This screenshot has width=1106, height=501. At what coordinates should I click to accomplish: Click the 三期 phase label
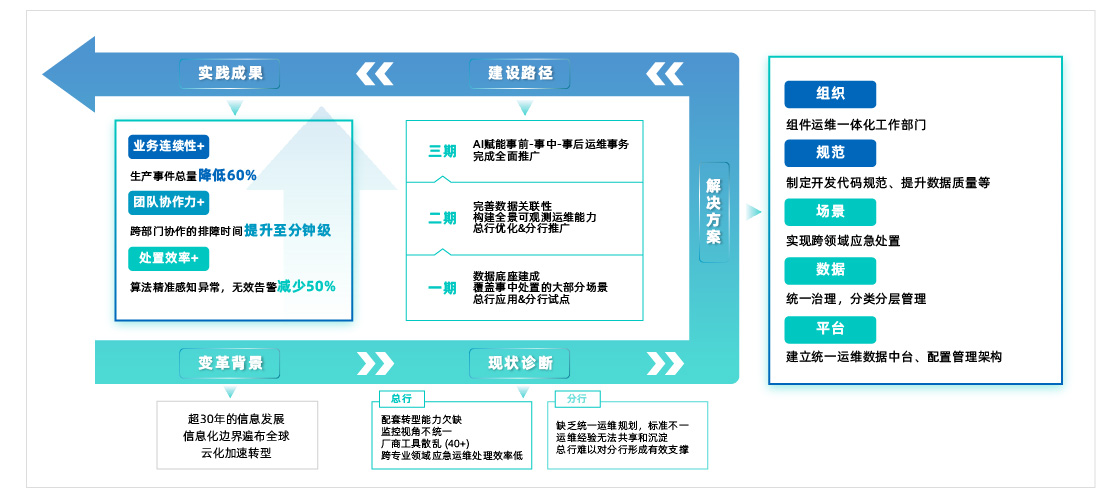[x=442, y=151]
